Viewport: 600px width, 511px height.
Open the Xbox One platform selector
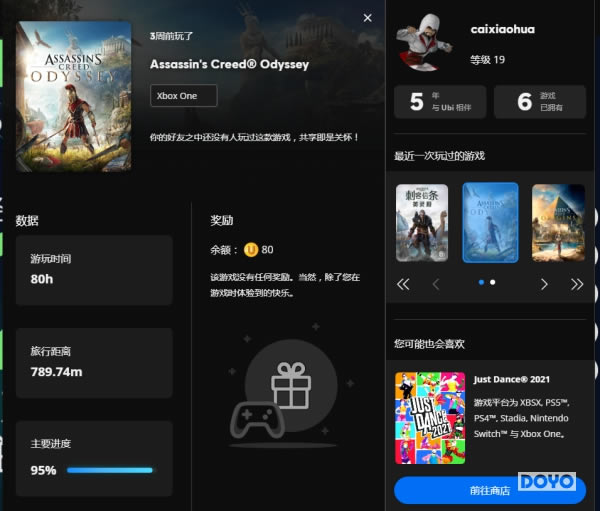pos(184,96)
